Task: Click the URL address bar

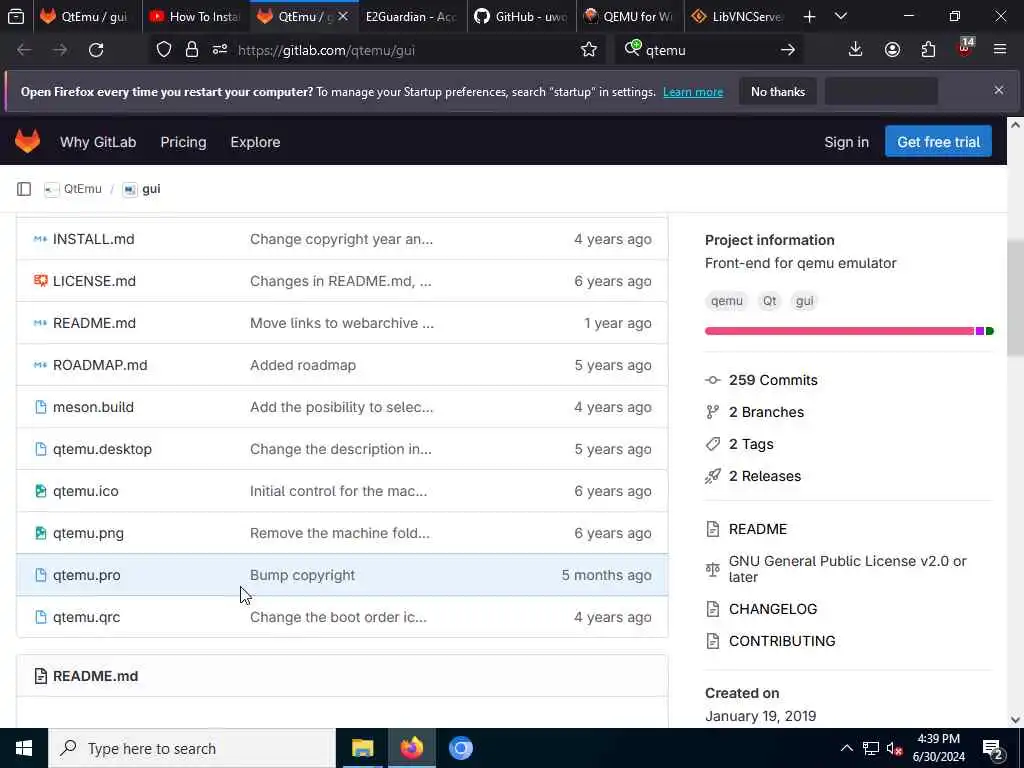Action: click(405, 50)
